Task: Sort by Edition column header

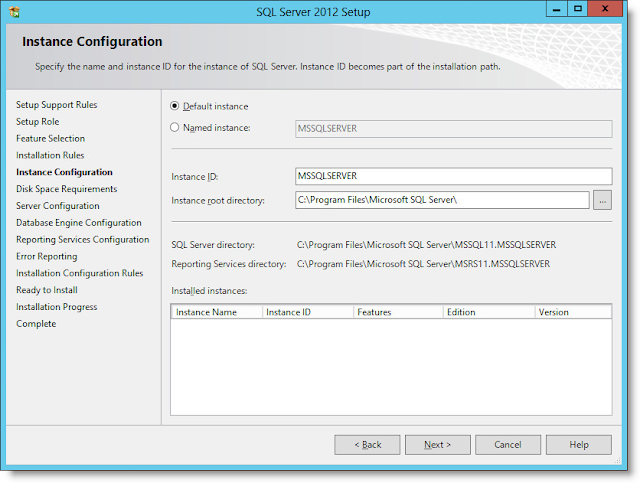Action: 489,312
